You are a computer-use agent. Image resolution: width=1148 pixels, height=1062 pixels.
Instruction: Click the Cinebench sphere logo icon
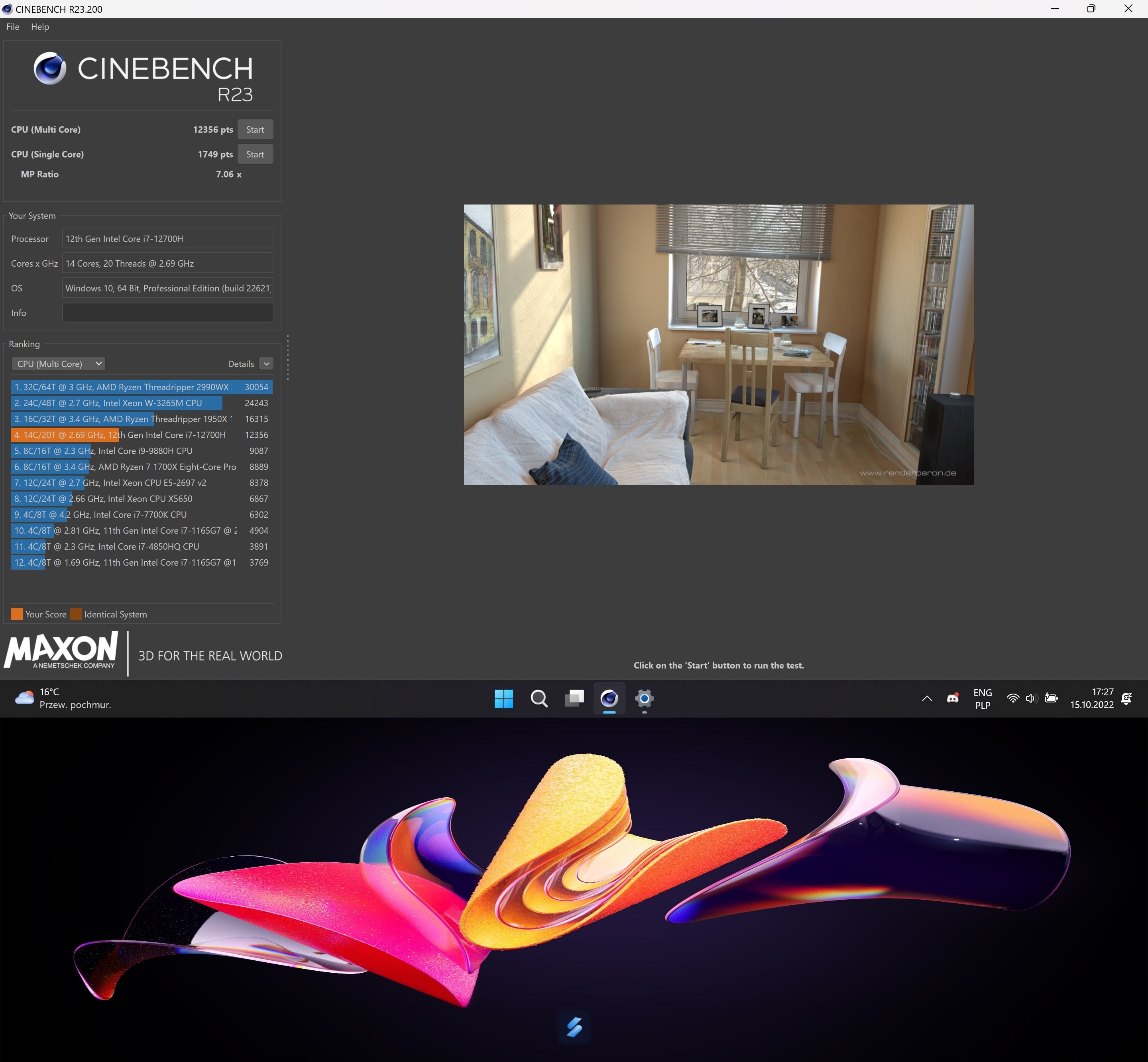[50, 68]
